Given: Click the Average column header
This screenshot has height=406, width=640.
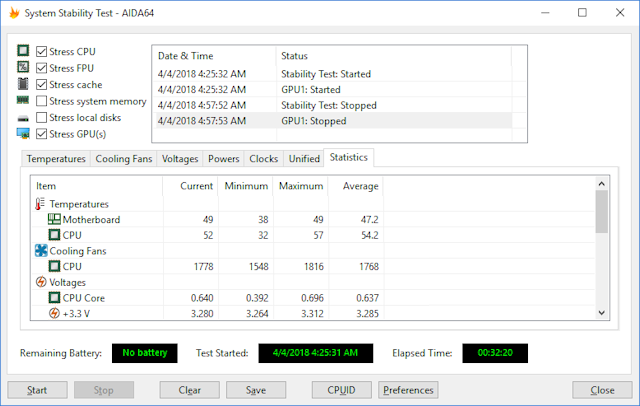Looking at the screenshot, I should point(356,186).
